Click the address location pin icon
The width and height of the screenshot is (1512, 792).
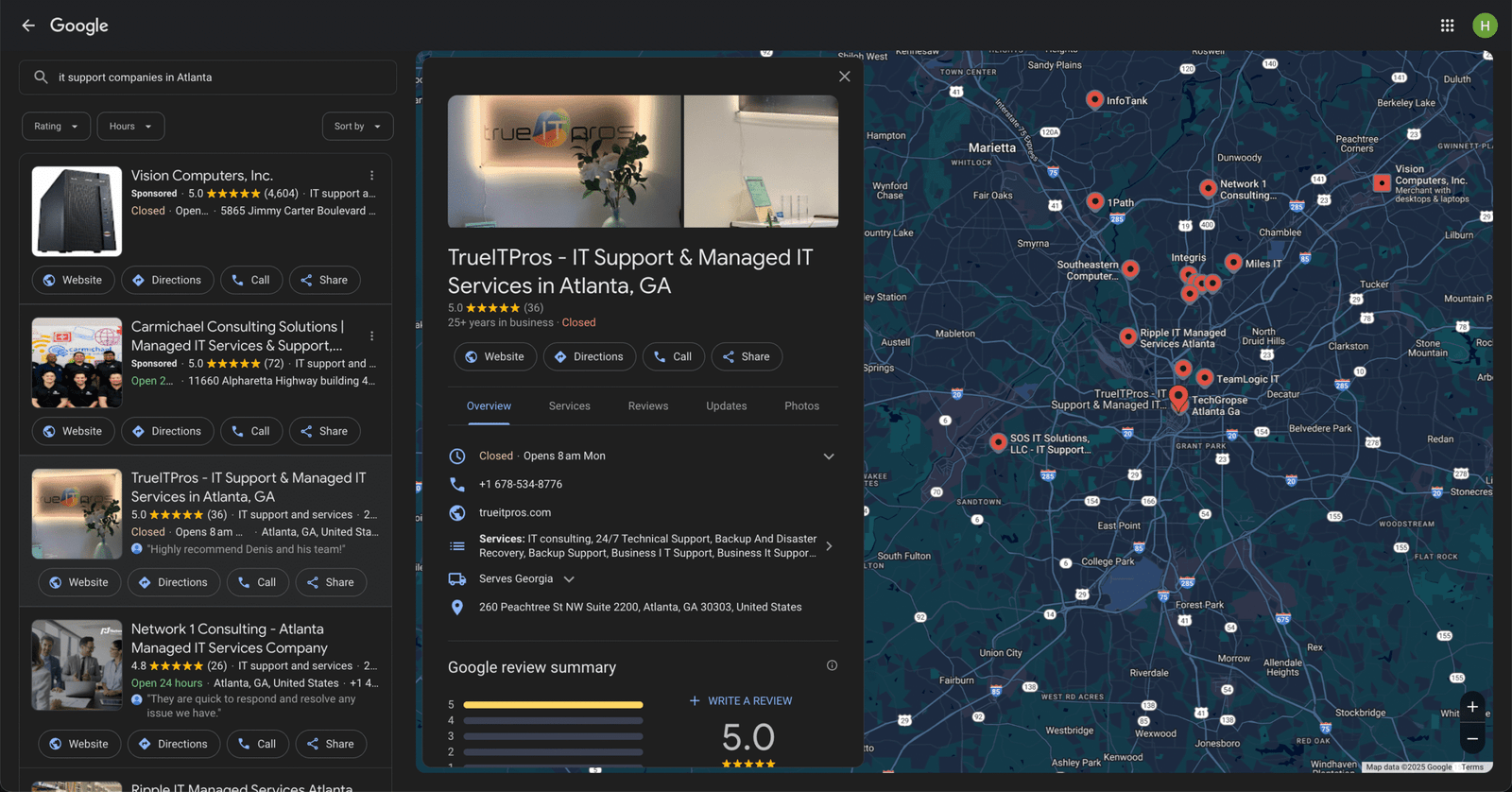(457, 607)
